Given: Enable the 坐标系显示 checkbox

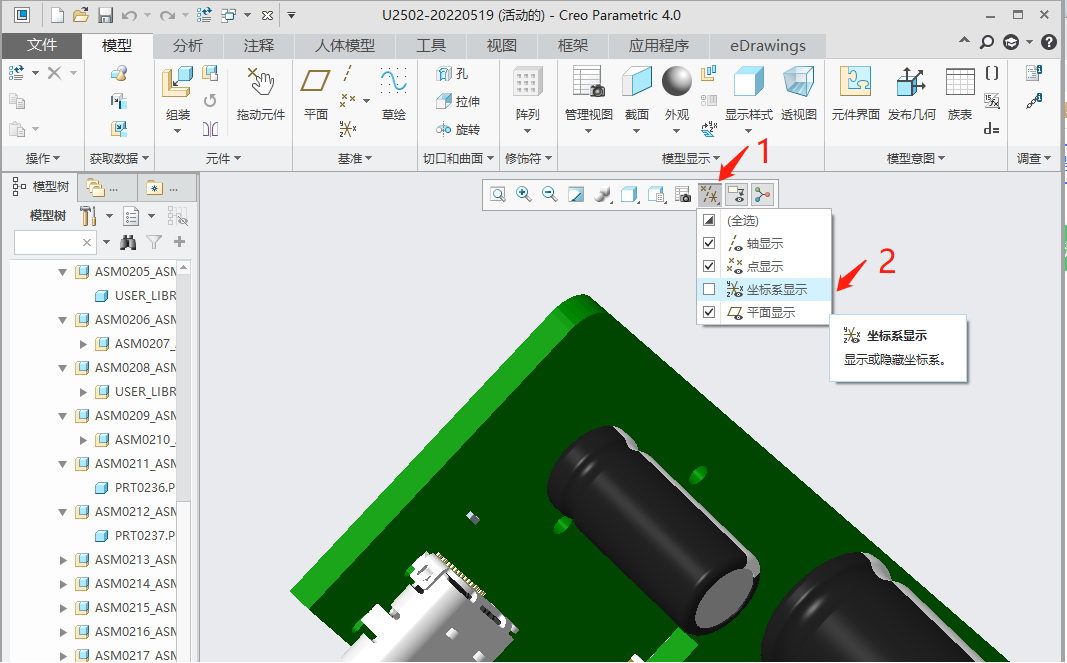Looking at the screenshot, I should point(709,290).
